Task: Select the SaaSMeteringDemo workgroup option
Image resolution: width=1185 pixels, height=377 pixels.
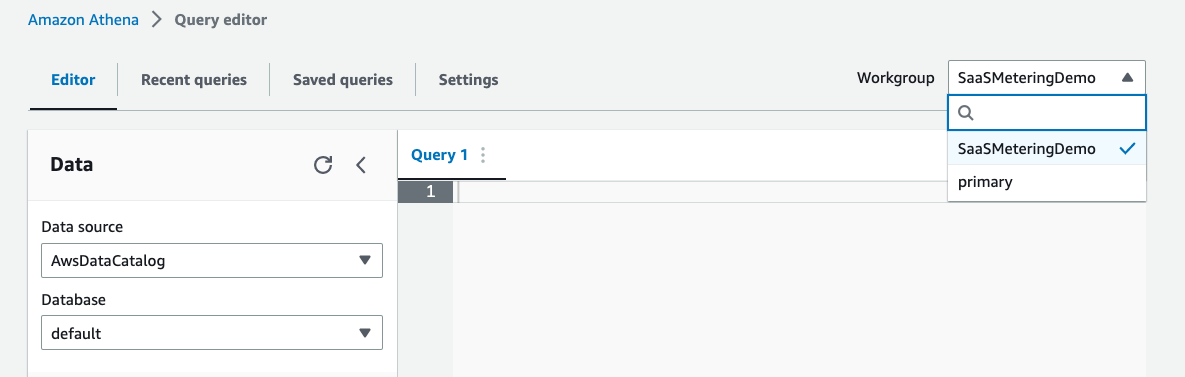Action: [1047, 149]
